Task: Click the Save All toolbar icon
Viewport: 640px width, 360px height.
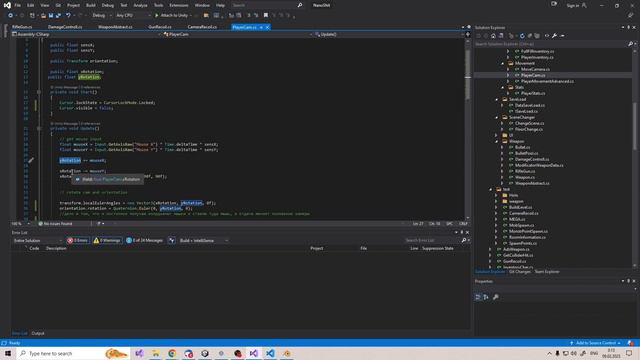Action: click(x=58, y=16)
